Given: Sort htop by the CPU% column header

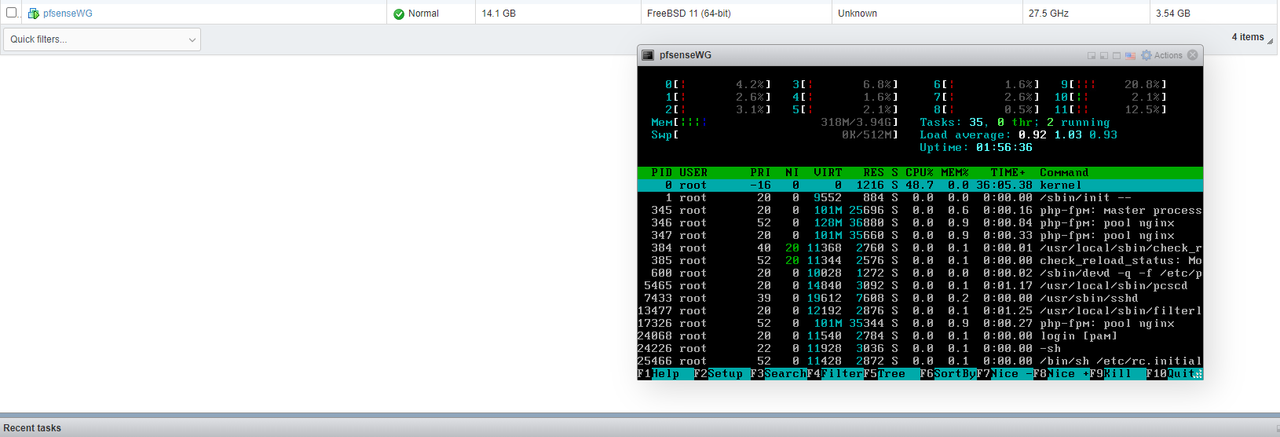Looking at the screenshot, I should pyautogui.click(x=919, y=173).
